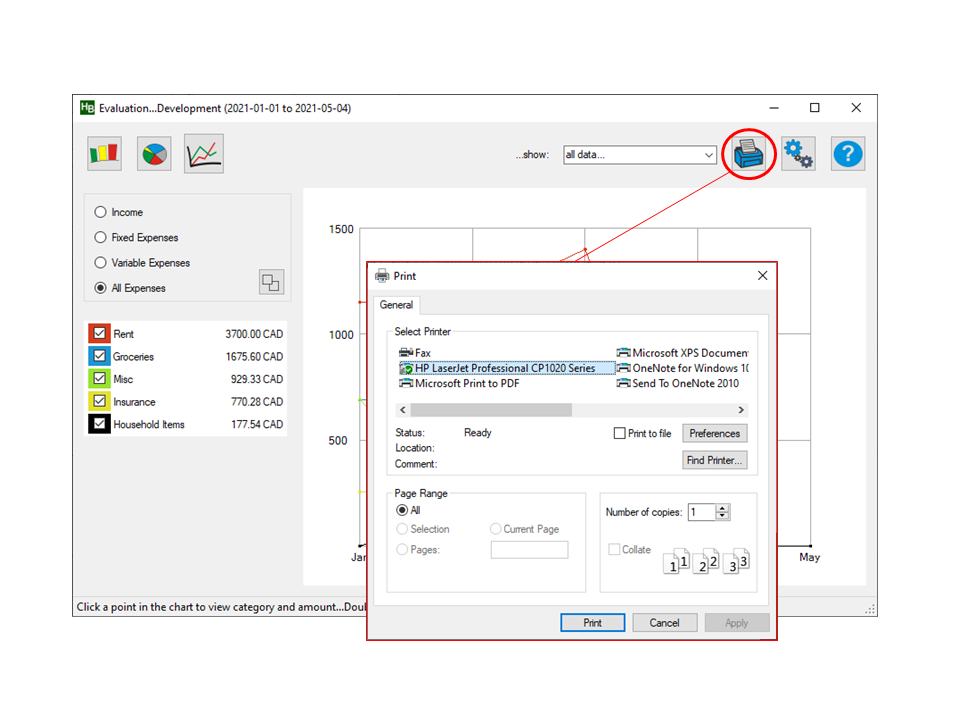Select the Fixed Expenses radio button
This screenshot has height=720, width=960.
pyautogui.click(x=100, y=237)
